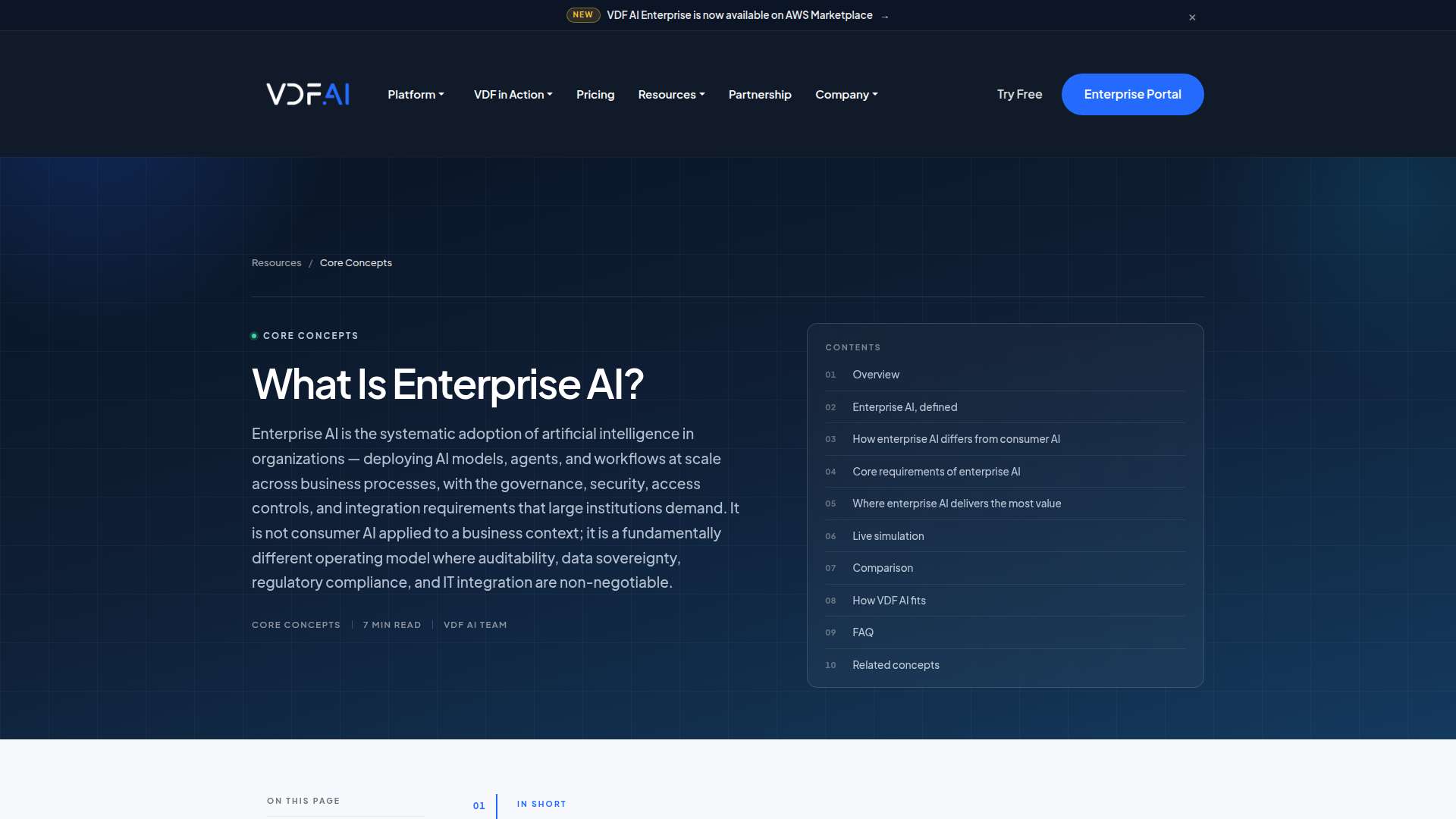Screen dimensions: 1456x819
Task: Open 'How enterprise AI differs from consumer AI'
Action: click(1005, 439)
